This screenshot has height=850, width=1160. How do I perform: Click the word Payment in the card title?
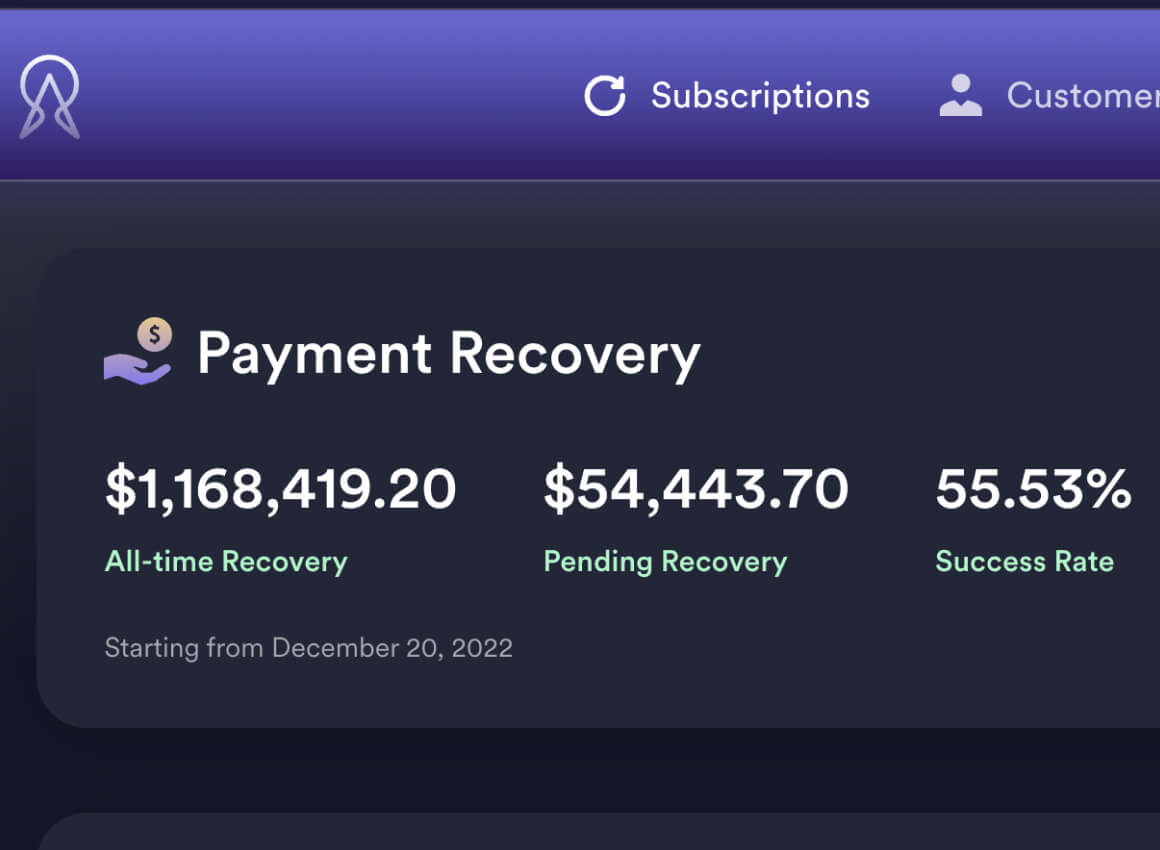pyautogui.click(x=314, y=355)
